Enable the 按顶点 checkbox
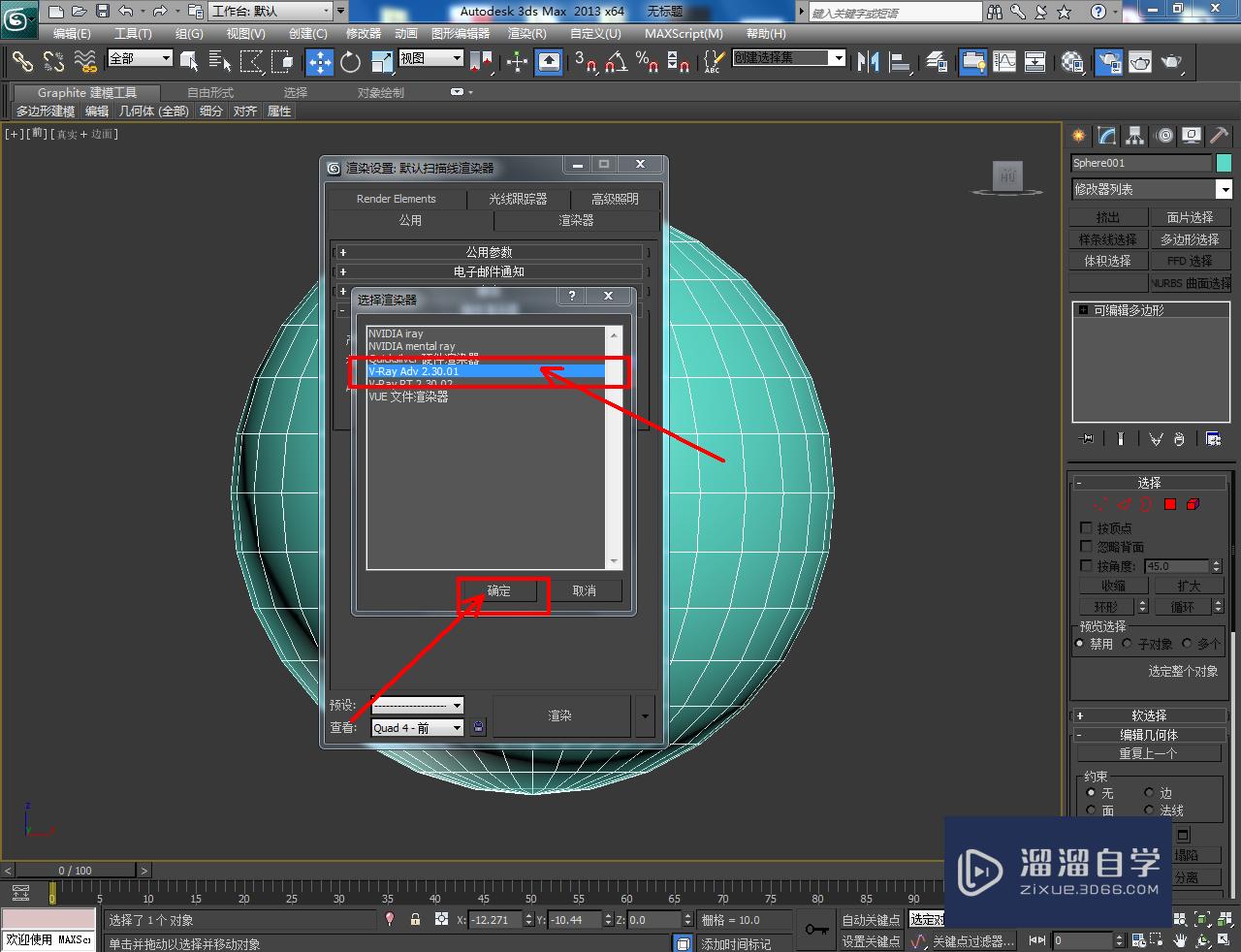 click(1086, 528)
